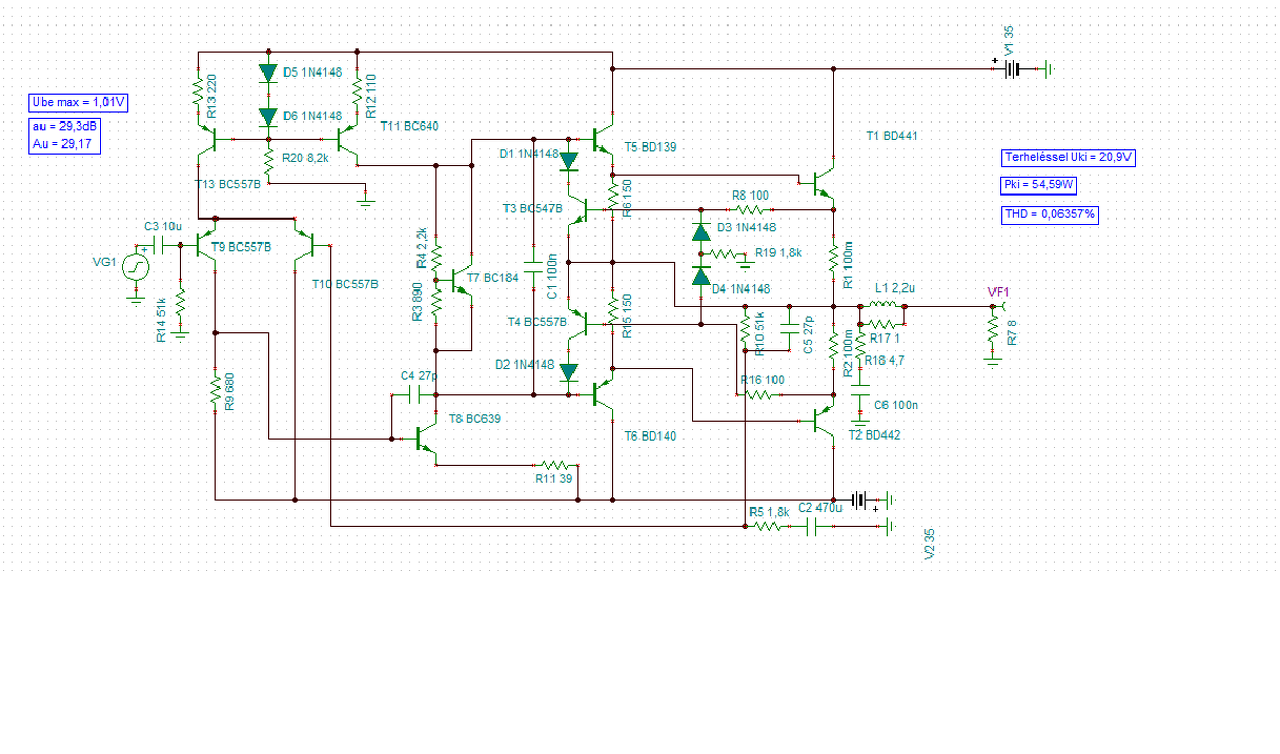Click the THD = 0,06357% label

(x=1050, y=214)
